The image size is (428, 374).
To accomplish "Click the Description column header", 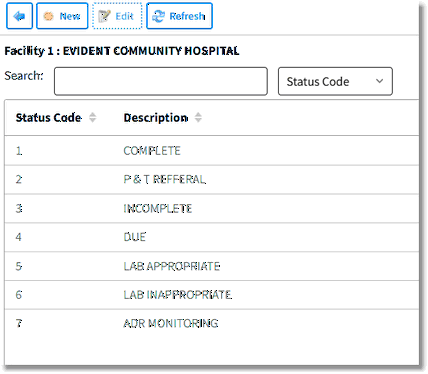I will point(156,118).
